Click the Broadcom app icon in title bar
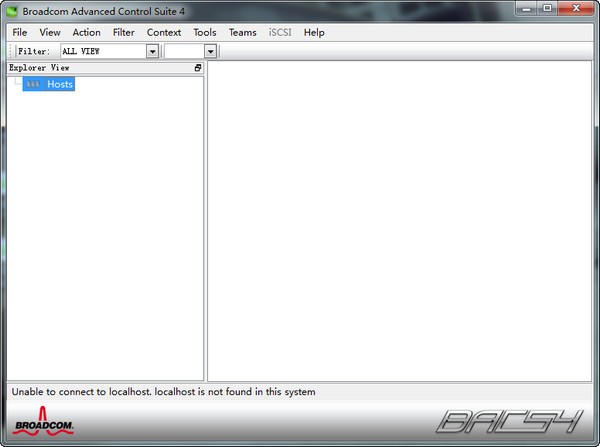The width and height of the screenshot is (600, 447). (x=11, y=11)
